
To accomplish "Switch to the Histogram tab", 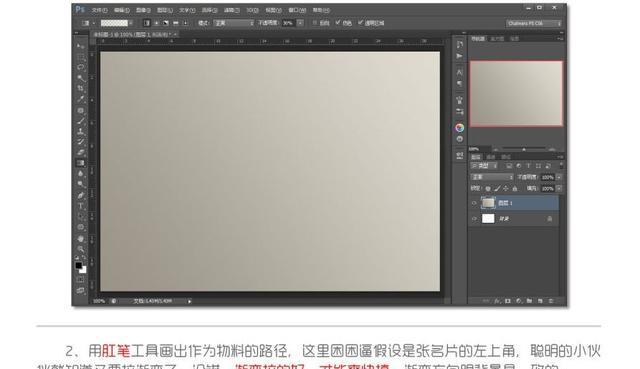I will click(497, 39).
